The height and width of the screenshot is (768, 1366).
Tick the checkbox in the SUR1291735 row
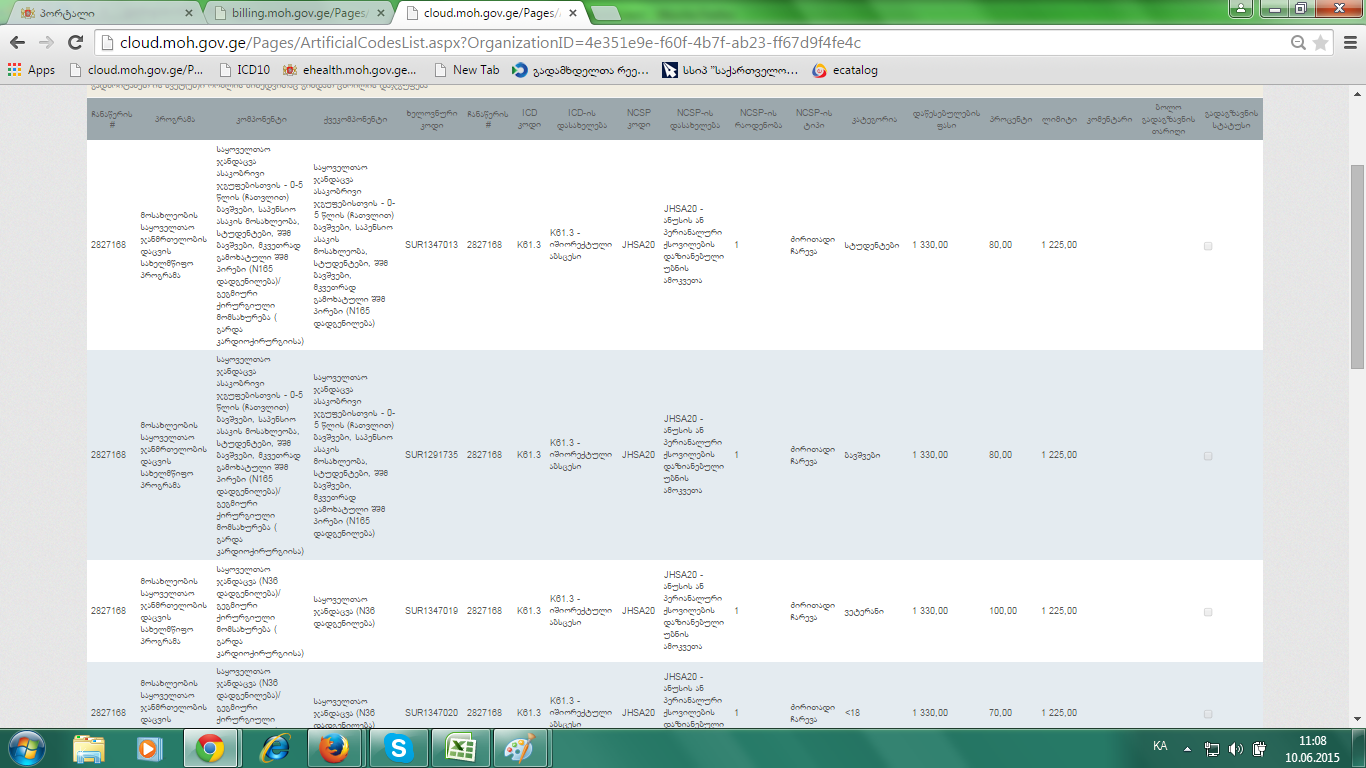1208,455
